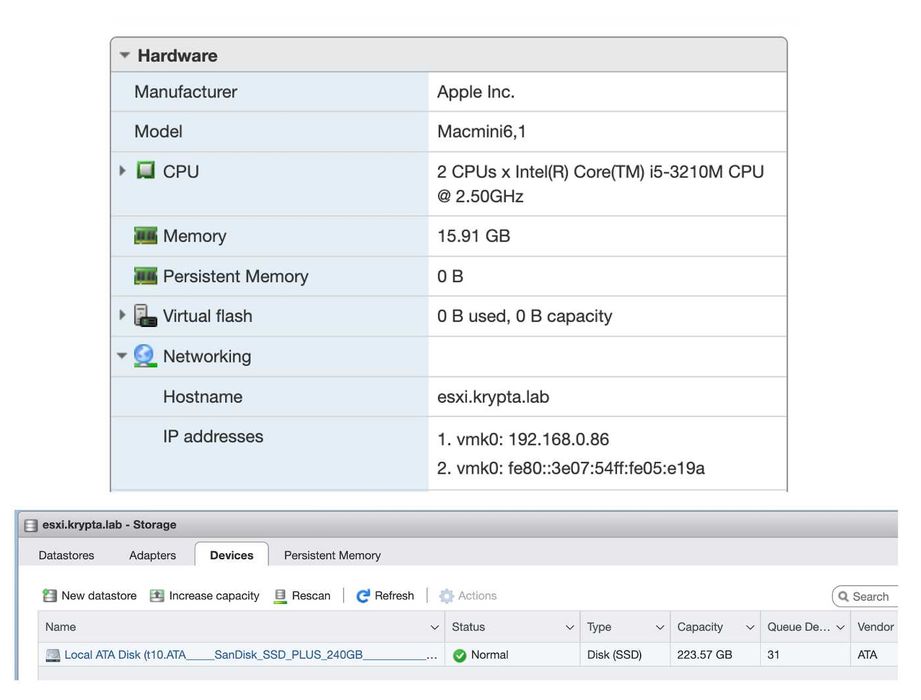Viewport: 921px width, 700px height.
Task: Open the Persistent Memory tab
Action: click(332, 555)
